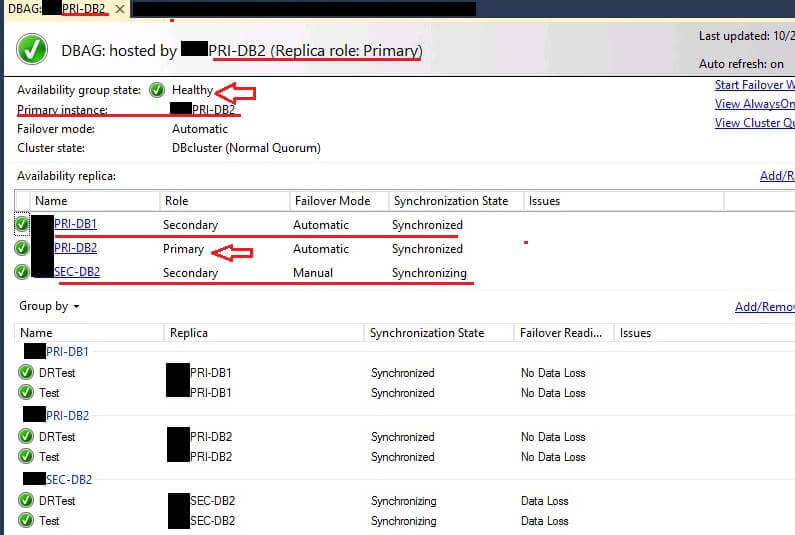This screenshot has height=535, width=795.
Task: Click the green Availability group state icon
Action: click(157, 90)
